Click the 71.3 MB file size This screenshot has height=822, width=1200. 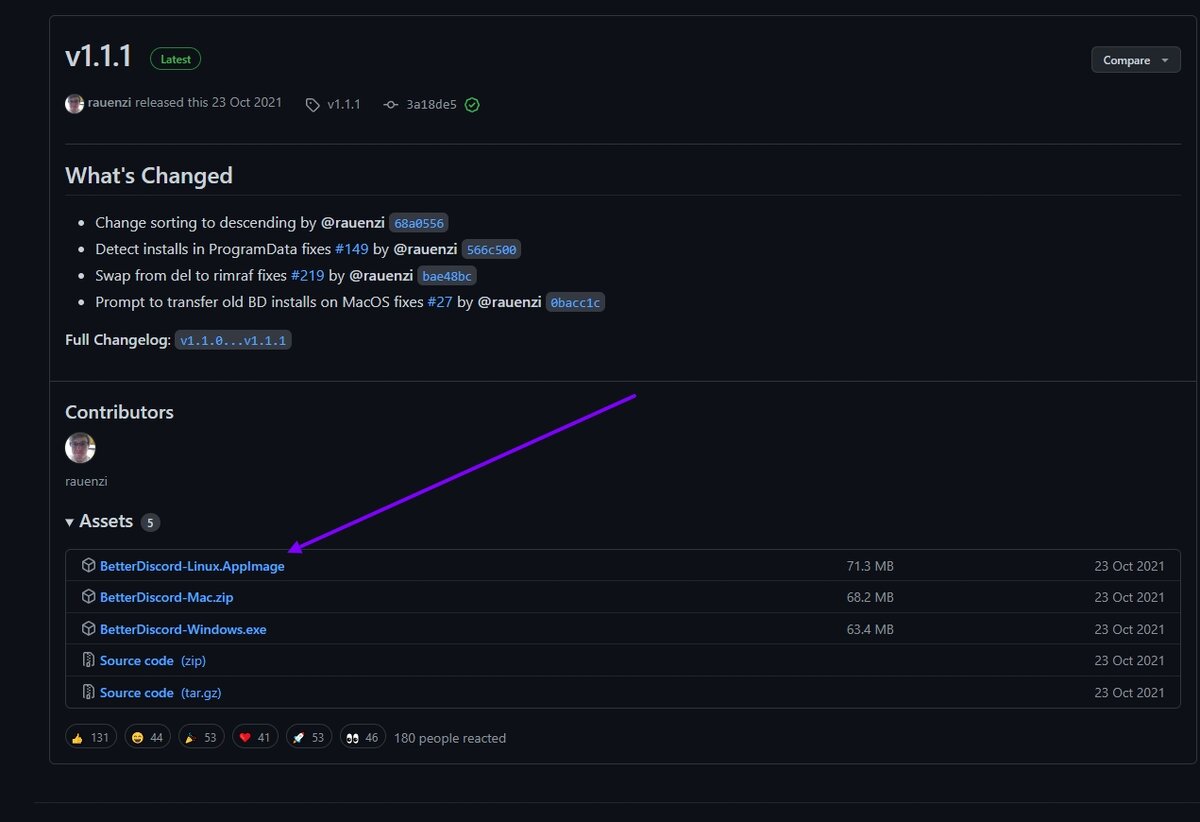[870, 566]
